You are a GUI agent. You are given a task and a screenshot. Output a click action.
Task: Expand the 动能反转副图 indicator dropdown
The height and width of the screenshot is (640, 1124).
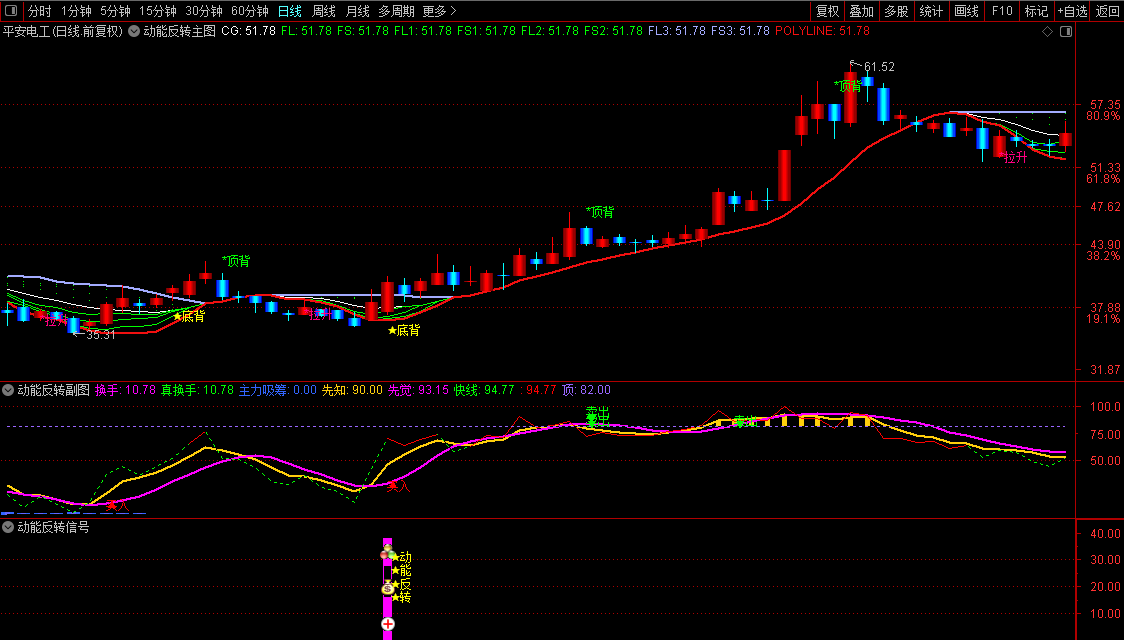(x=8, y=391)
